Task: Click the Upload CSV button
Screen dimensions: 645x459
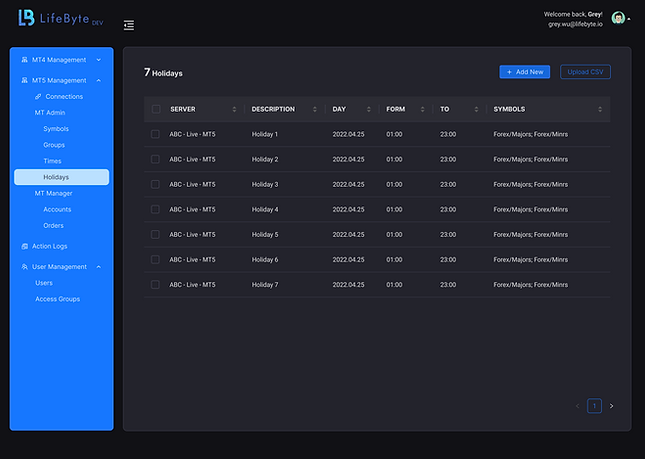Action: pyautogui.click(x=585, y=72)
